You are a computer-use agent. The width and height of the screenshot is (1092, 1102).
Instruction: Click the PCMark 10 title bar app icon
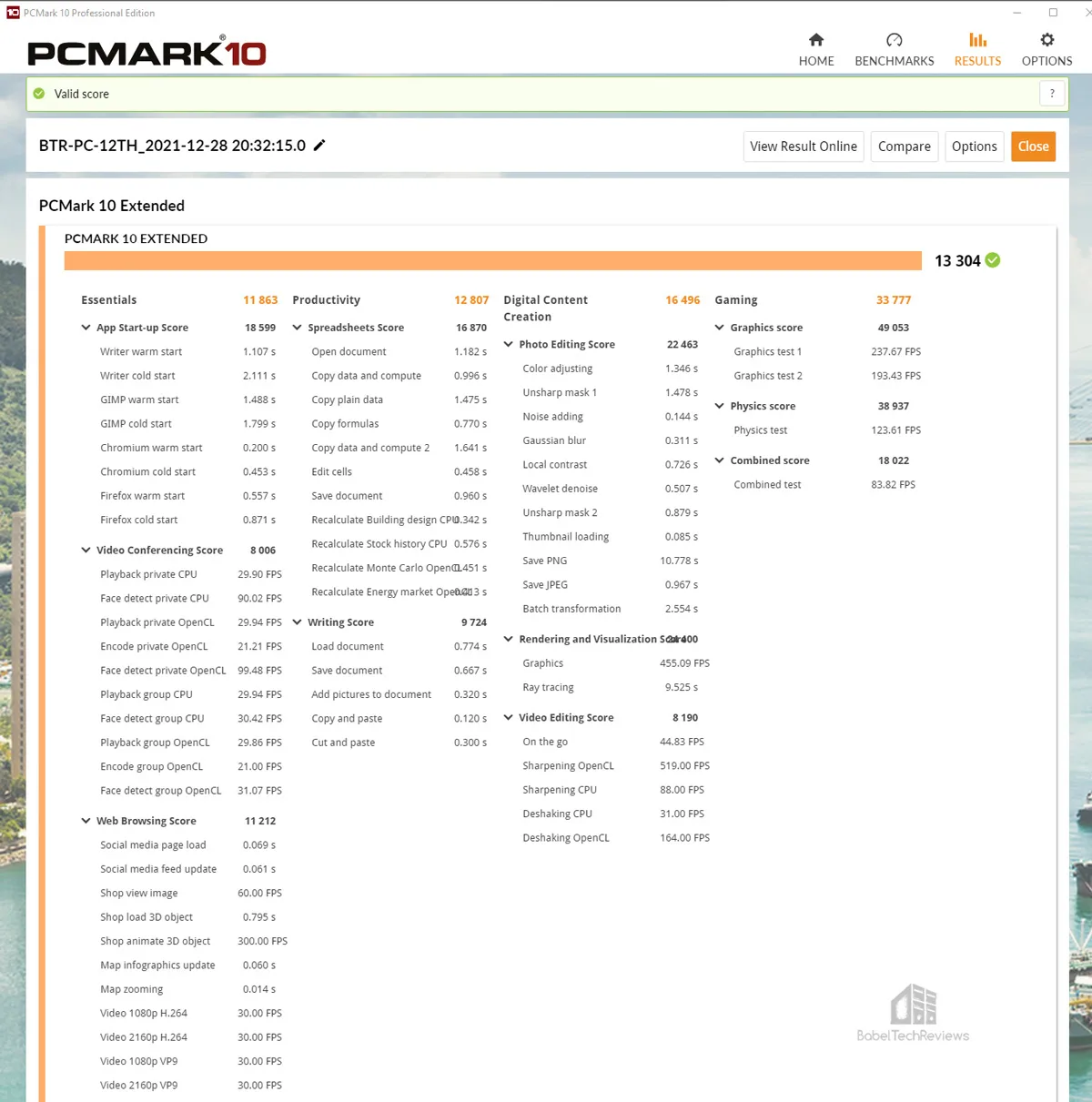13,13
